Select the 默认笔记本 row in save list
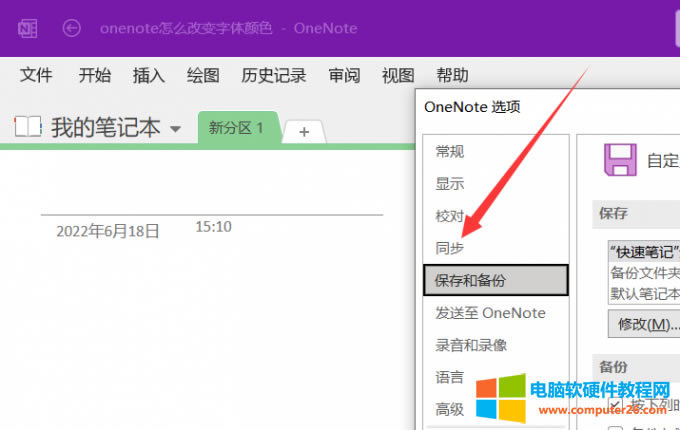The height and width of the screenshot is (430, 680). click(644, 293)
